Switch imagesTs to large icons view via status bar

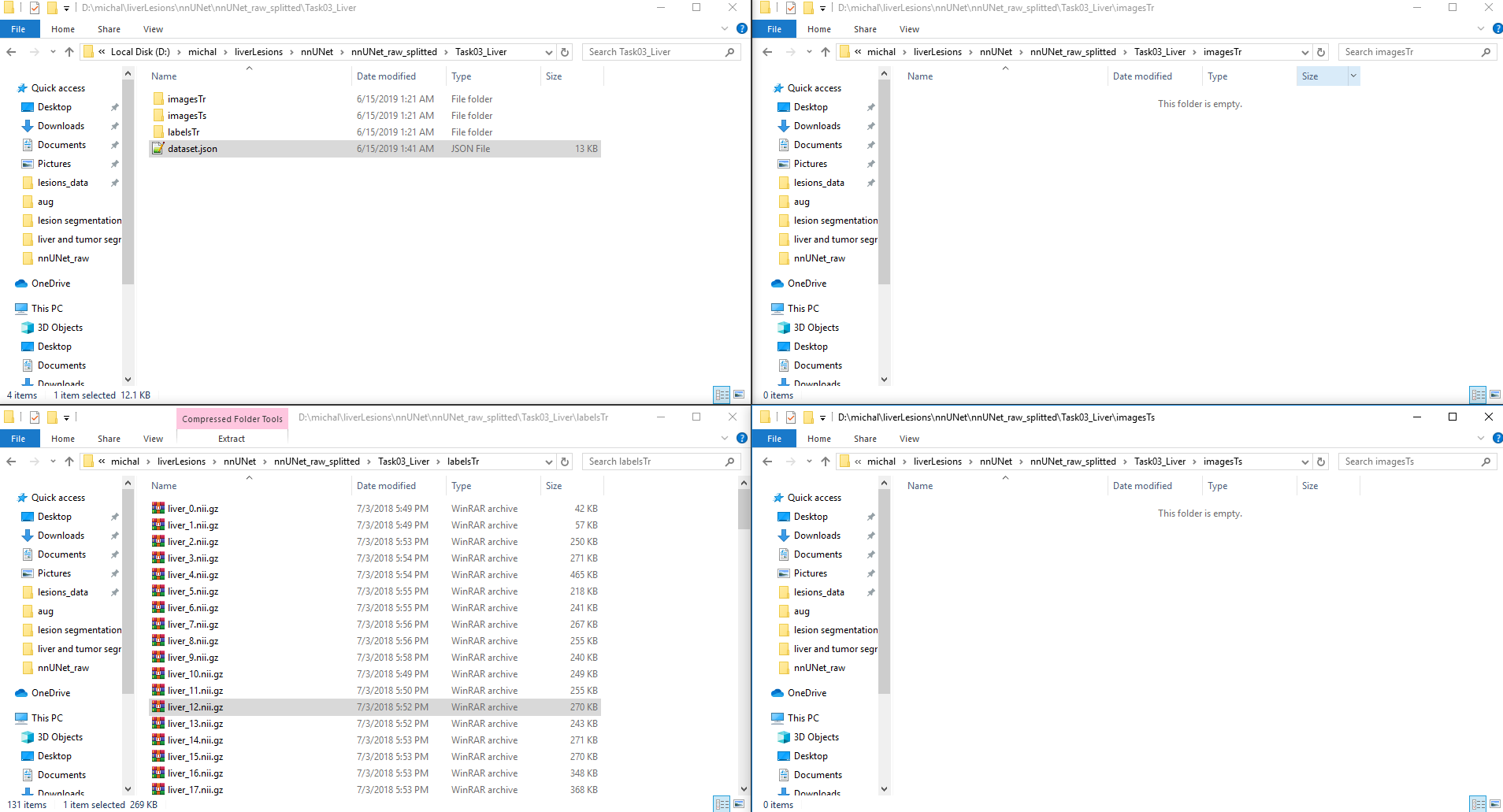1494,804
